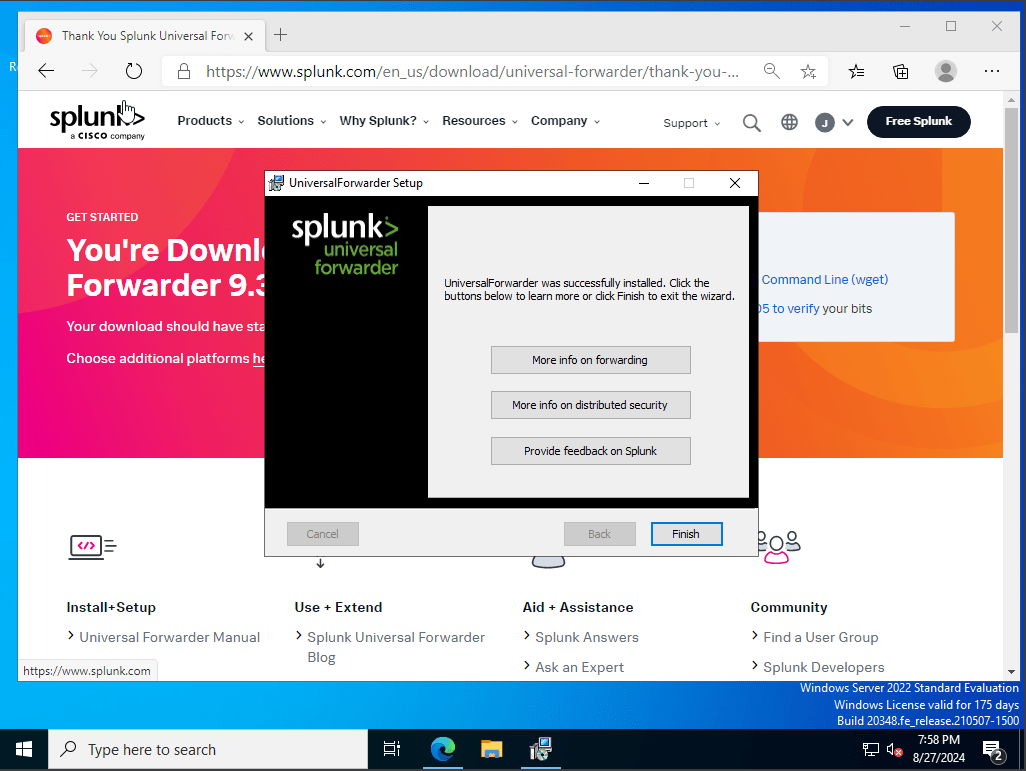Open the Command Line (wget) link

click(x=824, y=279)
